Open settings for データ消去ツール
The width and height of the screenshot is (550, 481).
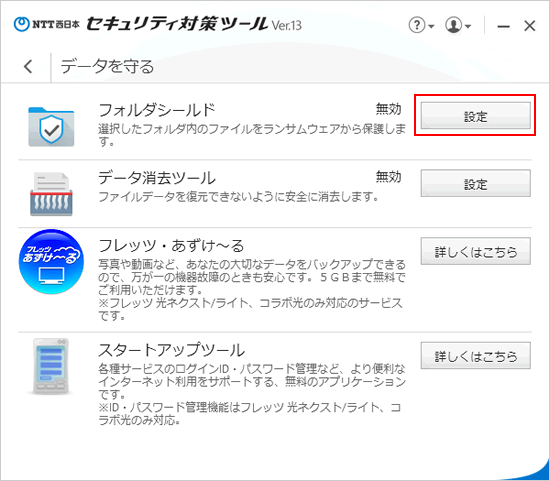pyautogui.click(x=475, y=183)
